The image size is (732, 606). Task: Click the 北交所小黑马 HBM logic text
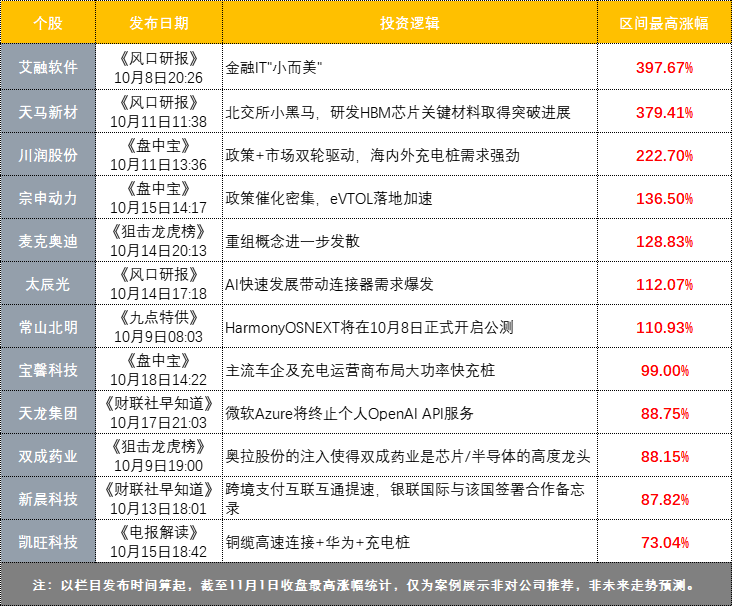[x=398, y=112]
